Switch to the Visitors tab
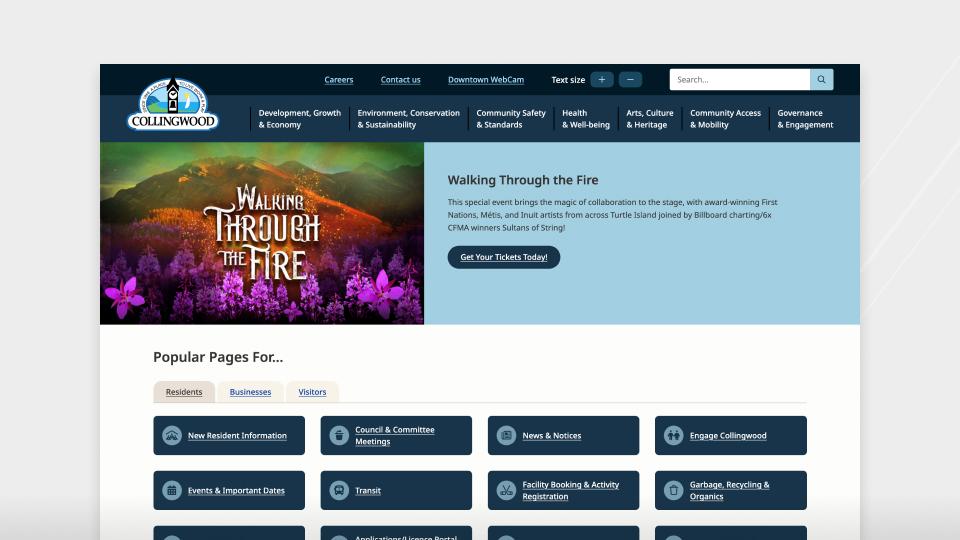This screenshot has width=960, height=540. pyautogui.click(x=312, y=392)
